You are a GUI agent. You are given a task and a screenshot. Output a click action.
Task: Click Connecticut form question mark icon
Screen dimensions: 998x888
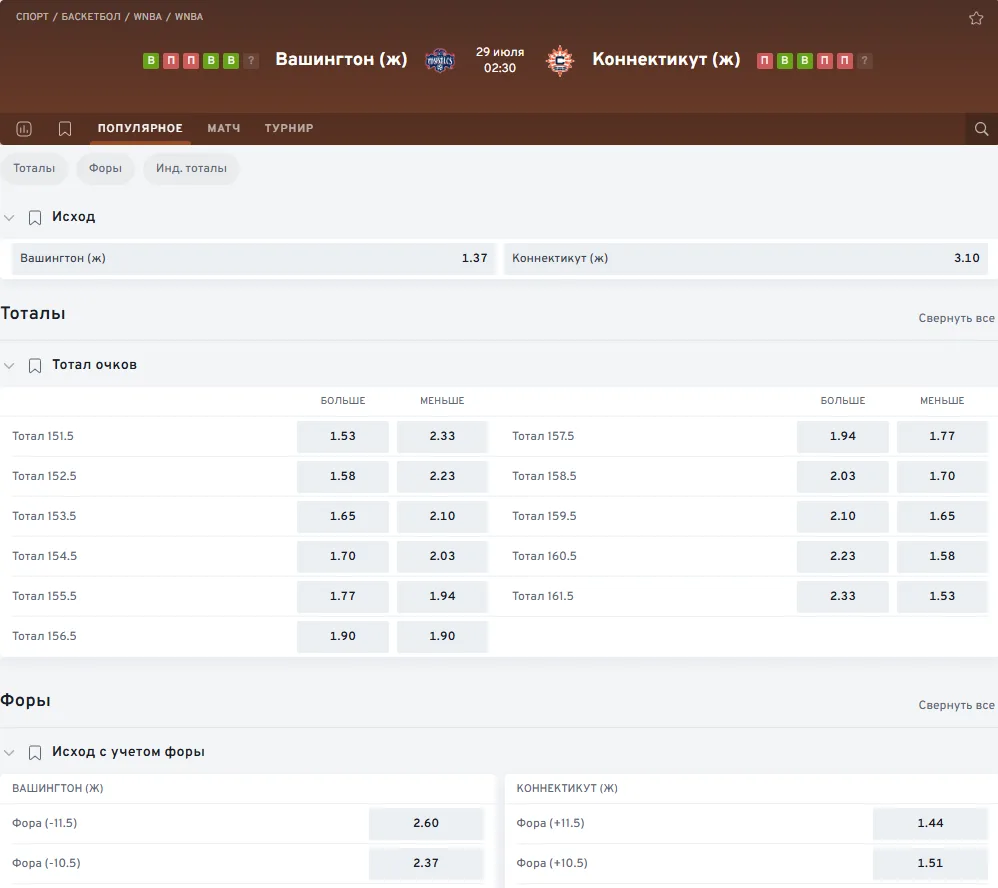[x=864, y=60]
